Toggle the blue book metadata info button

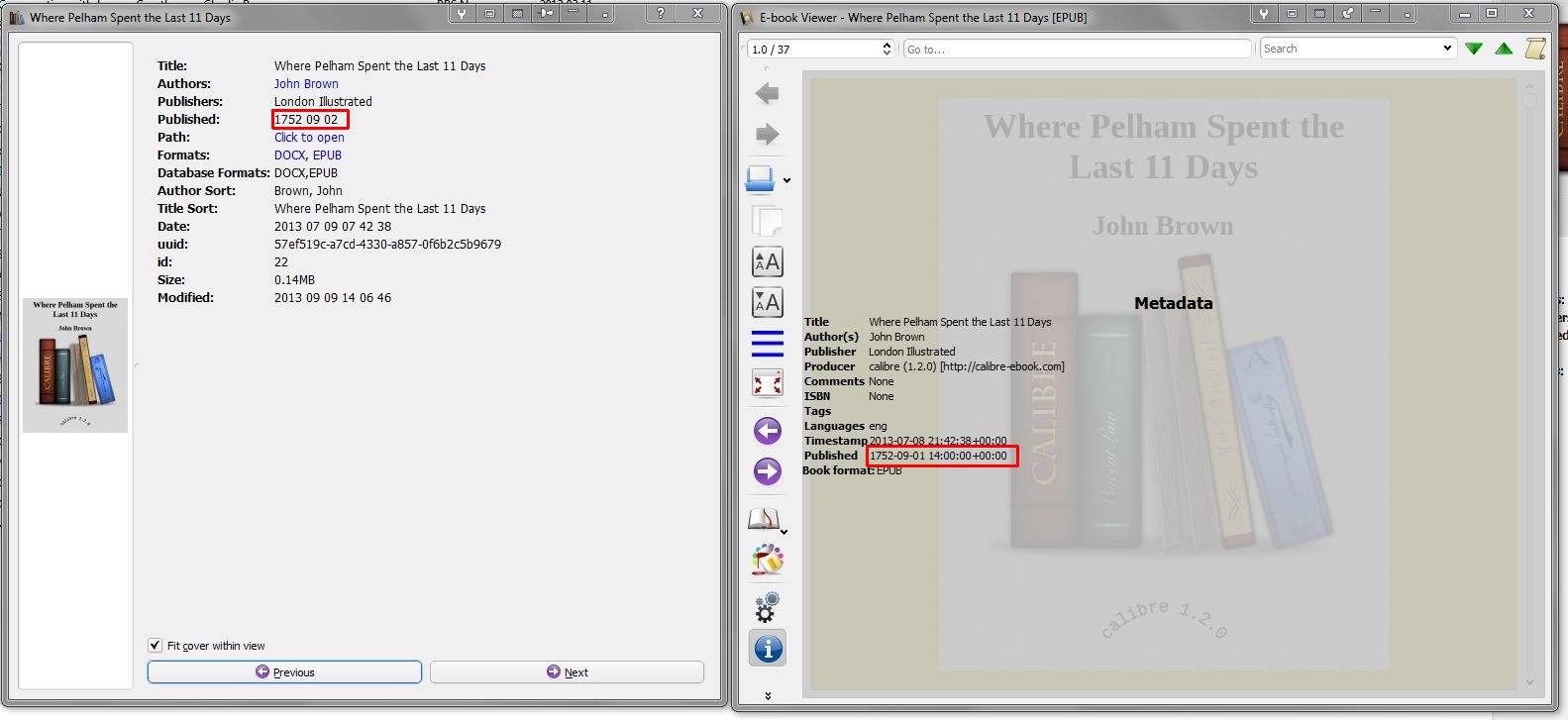click(x=768, y=649)
